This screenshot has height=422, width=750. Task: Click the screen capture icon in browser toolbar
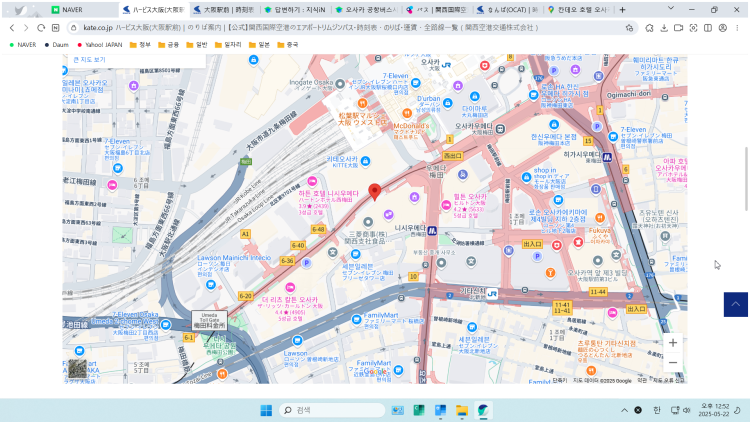[x=693, y=28]
